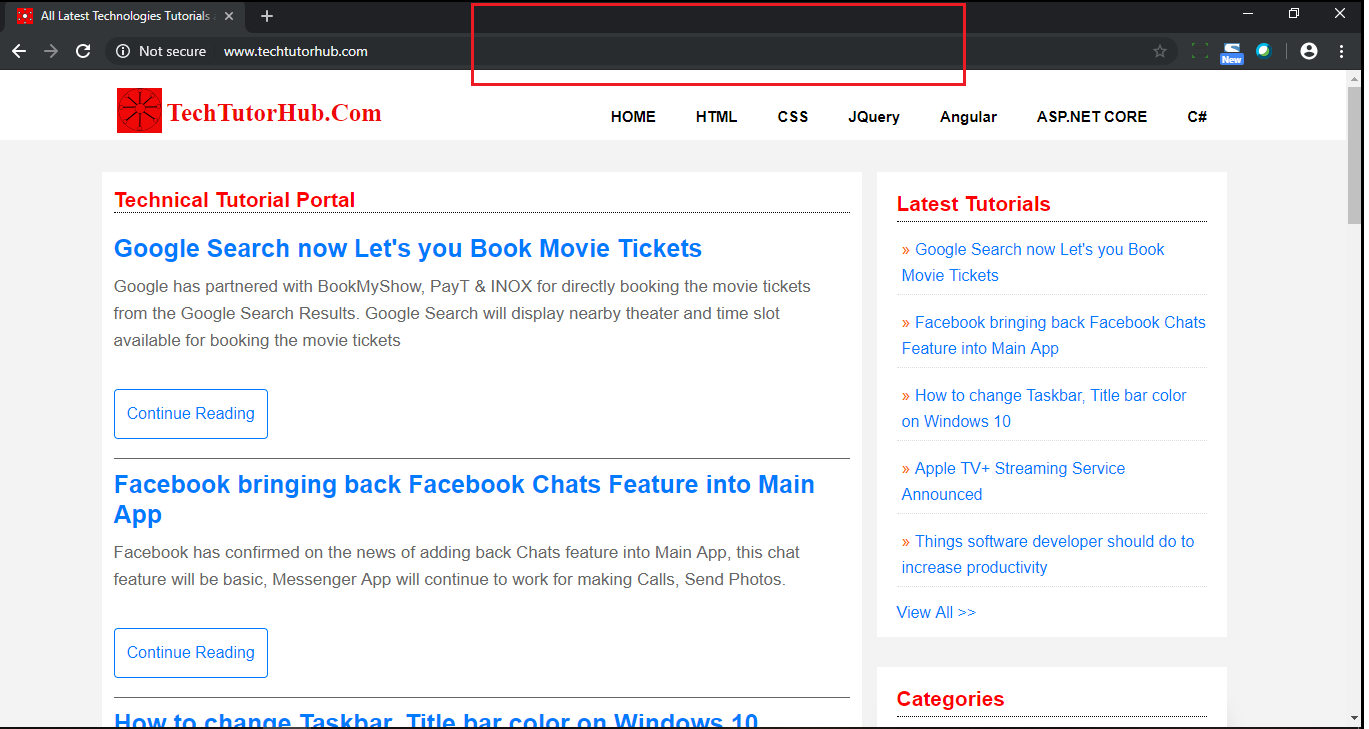Screen dimensions: 1369x729
Task: Click the View All >> link
Action: 936,612
